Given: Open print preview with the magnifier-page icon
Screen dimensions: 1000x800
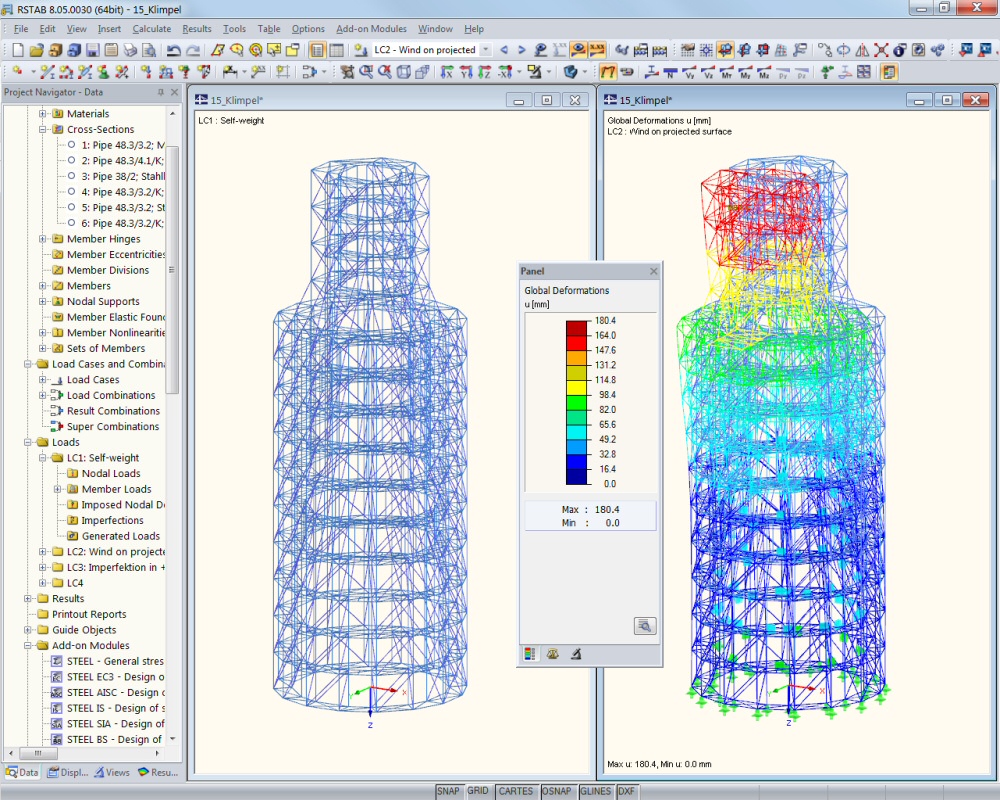Looking at the screenshot, I should coord(149,50).
